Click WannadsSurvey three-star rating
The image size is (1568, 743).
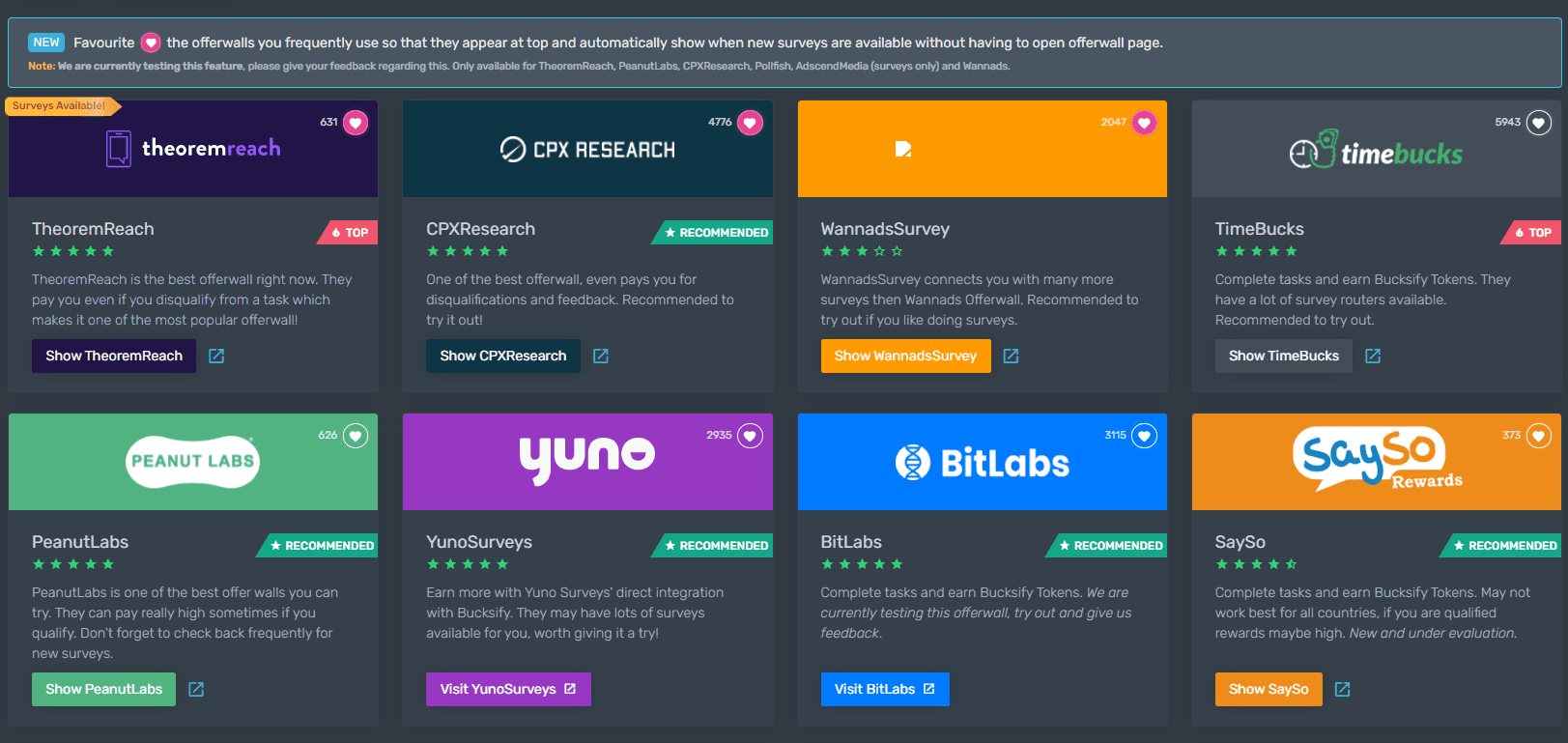[x=862, y=251]
